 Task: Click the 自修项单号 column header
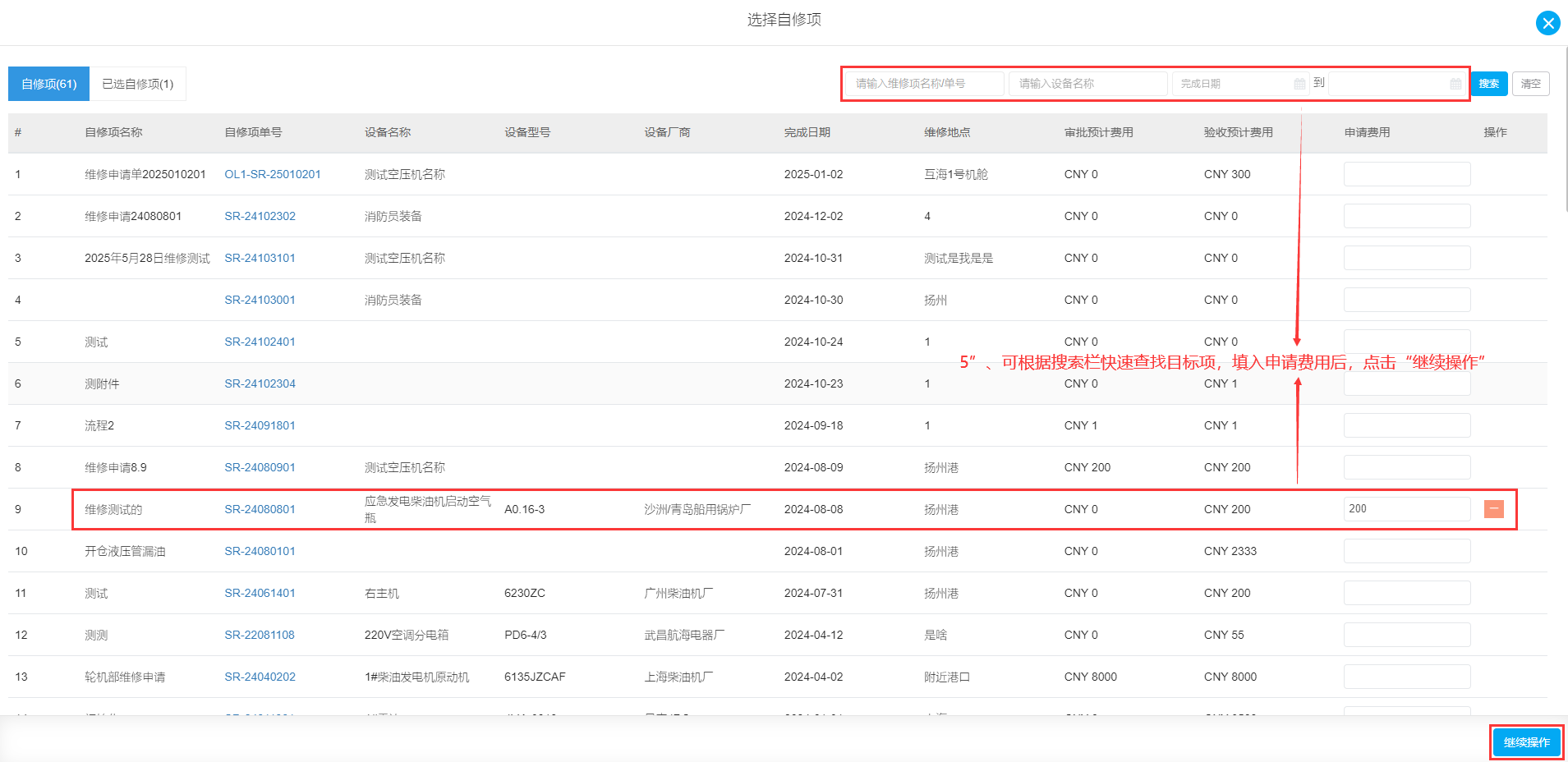[x=253, y=132]
